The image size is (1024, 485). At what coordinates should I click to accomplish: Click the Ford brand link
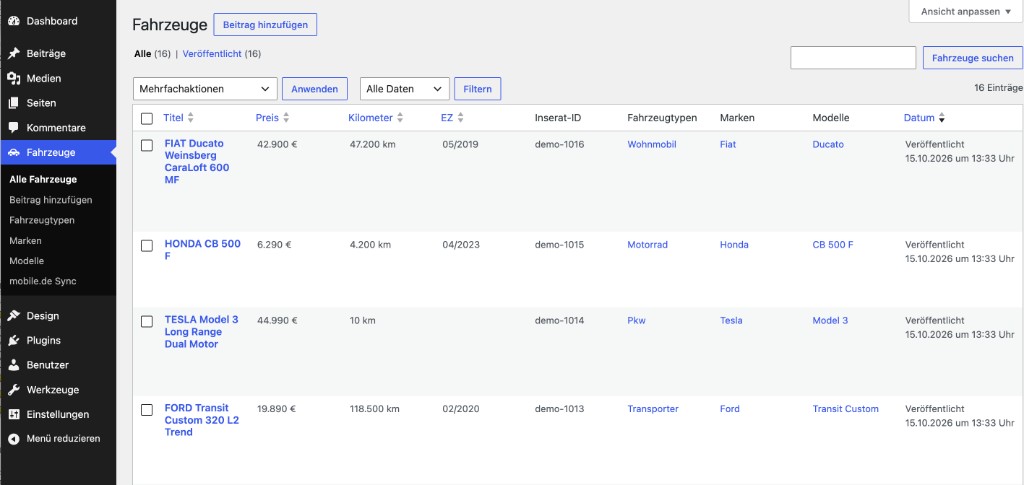point(729,409)
